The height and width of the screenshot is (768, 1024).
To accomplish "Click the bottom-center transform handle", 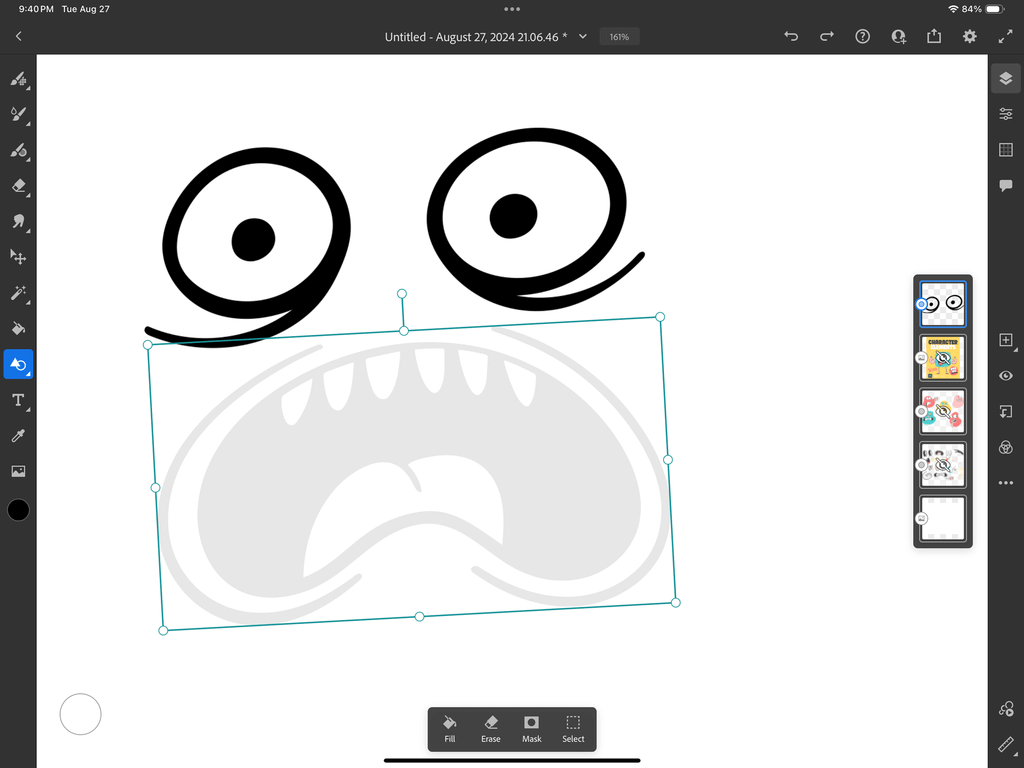I will [419, 616].
